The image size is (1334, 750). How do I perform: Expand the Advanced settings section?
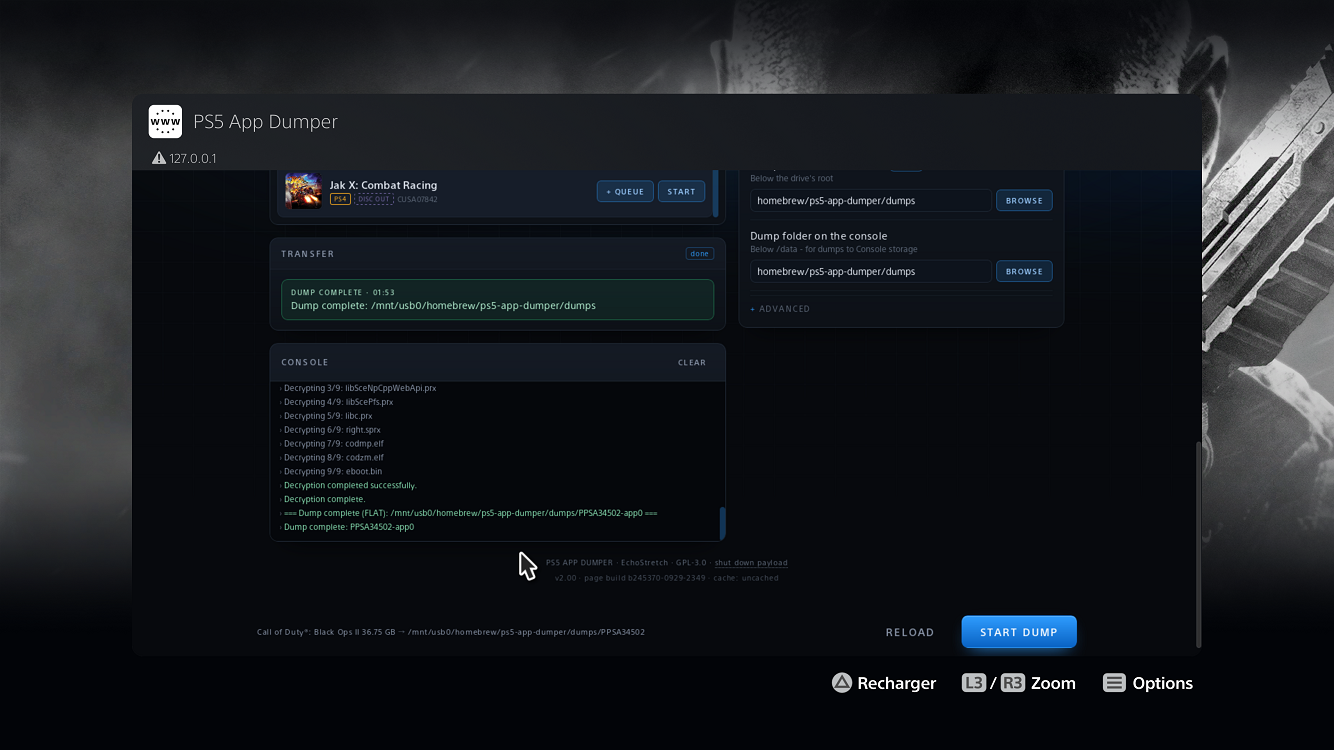point(780,309)
